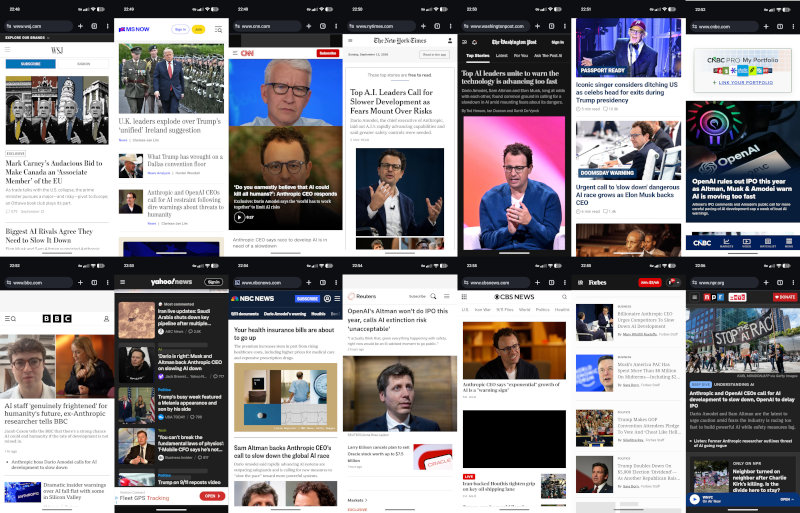Click the NPR Donate button

785,297
